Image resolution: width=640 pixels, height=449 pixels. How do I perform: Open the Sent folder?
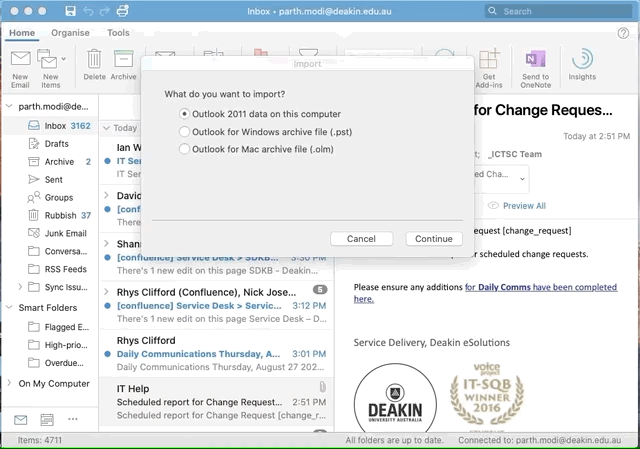[x=51, y=180]
